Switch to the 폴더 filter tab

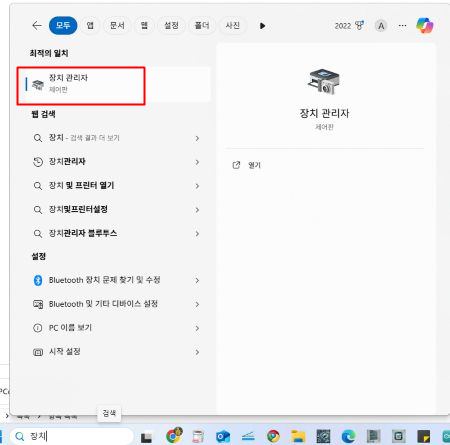(x=202, y=25)
